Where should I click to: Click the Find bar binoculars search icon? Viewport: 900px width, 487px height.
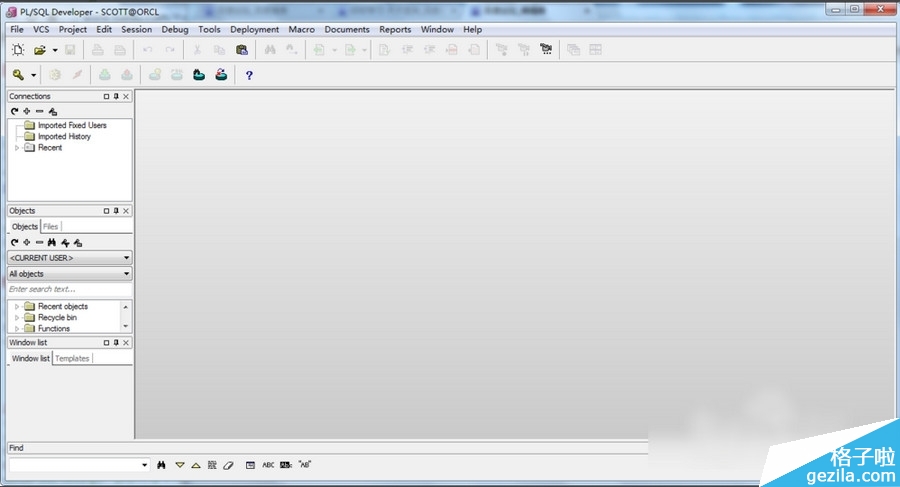161,465
